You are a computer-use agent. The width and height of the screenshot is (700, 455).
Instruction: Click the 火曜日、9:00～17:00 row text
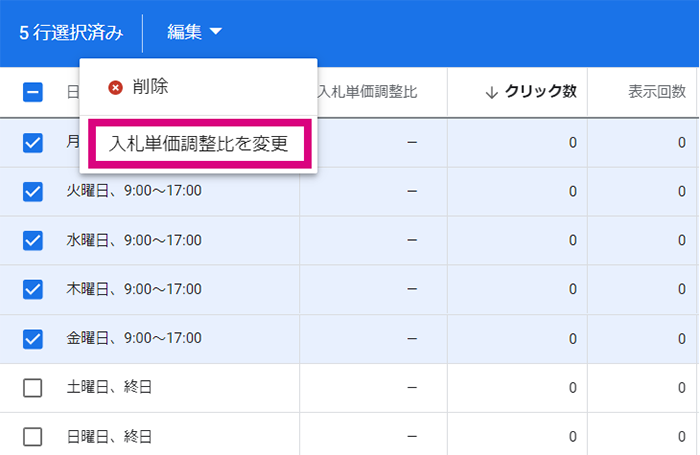point(134,191)
